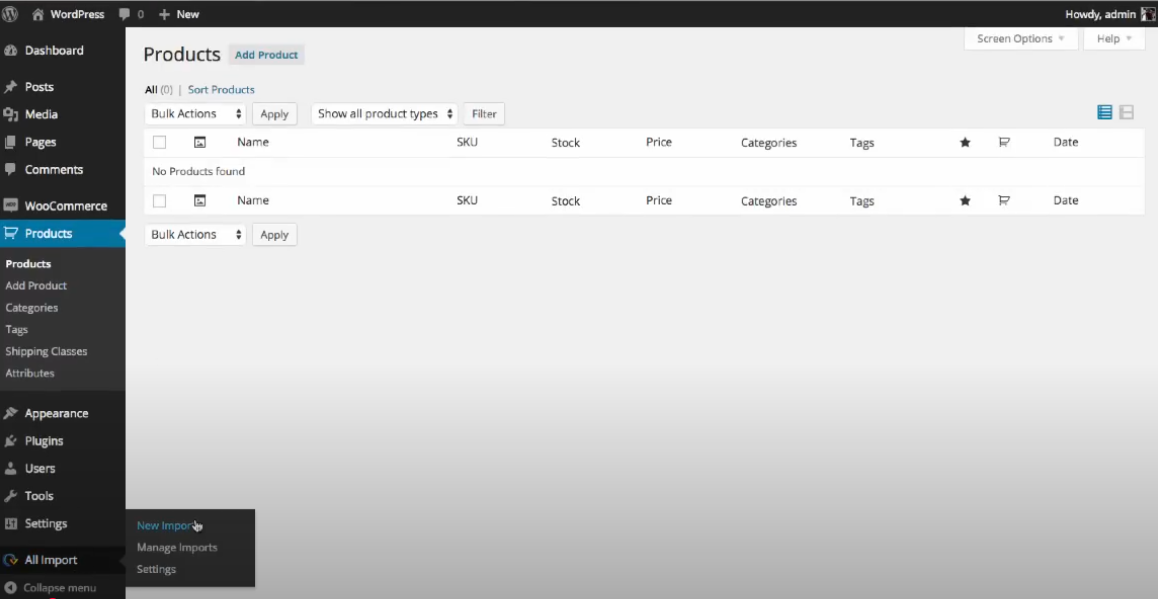Open the Sort Products link
Viewport: 1158px width, 599px height.
point(222,89)
